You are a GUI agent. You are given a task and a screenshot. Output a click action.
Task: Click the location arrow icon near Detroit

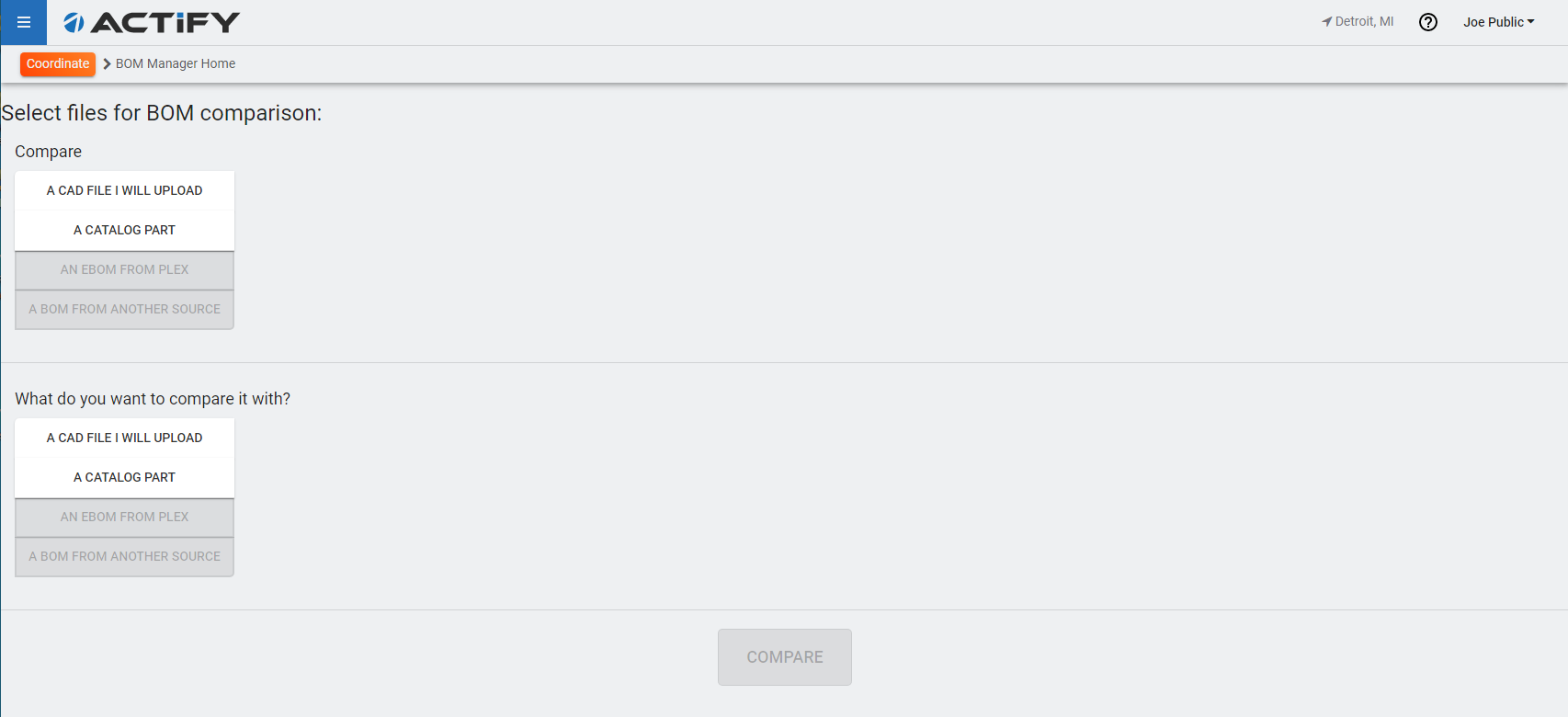(1326, 22)
